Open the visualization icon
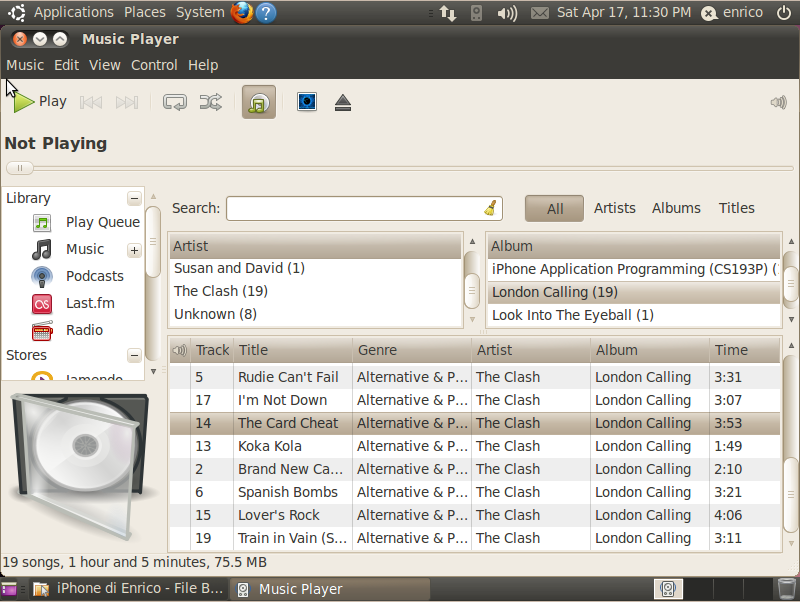Viewport: 800px width, 602px height. (x=307, y=102)
